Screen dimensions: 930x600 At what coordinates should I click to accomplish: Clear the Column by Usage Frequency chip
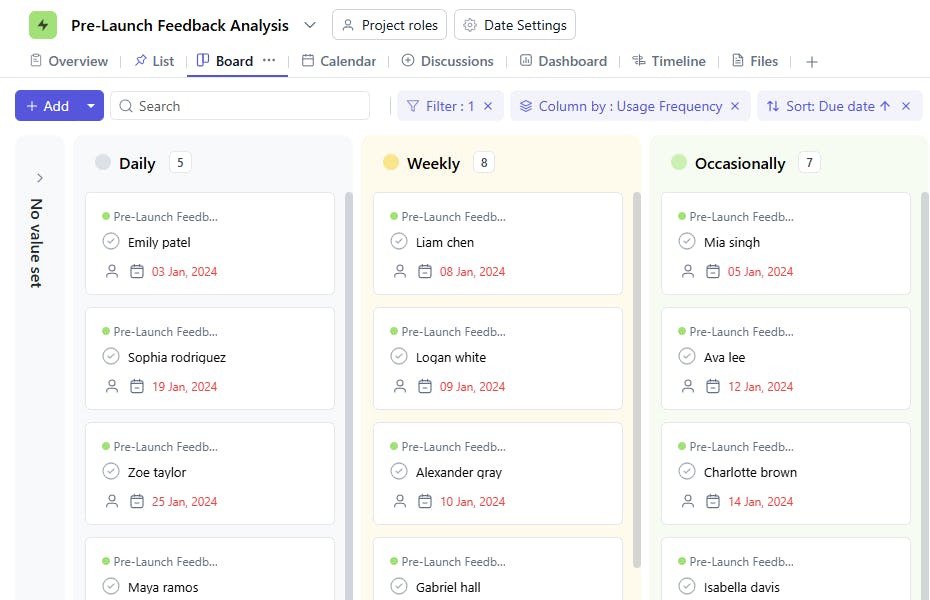click(735, 106)
